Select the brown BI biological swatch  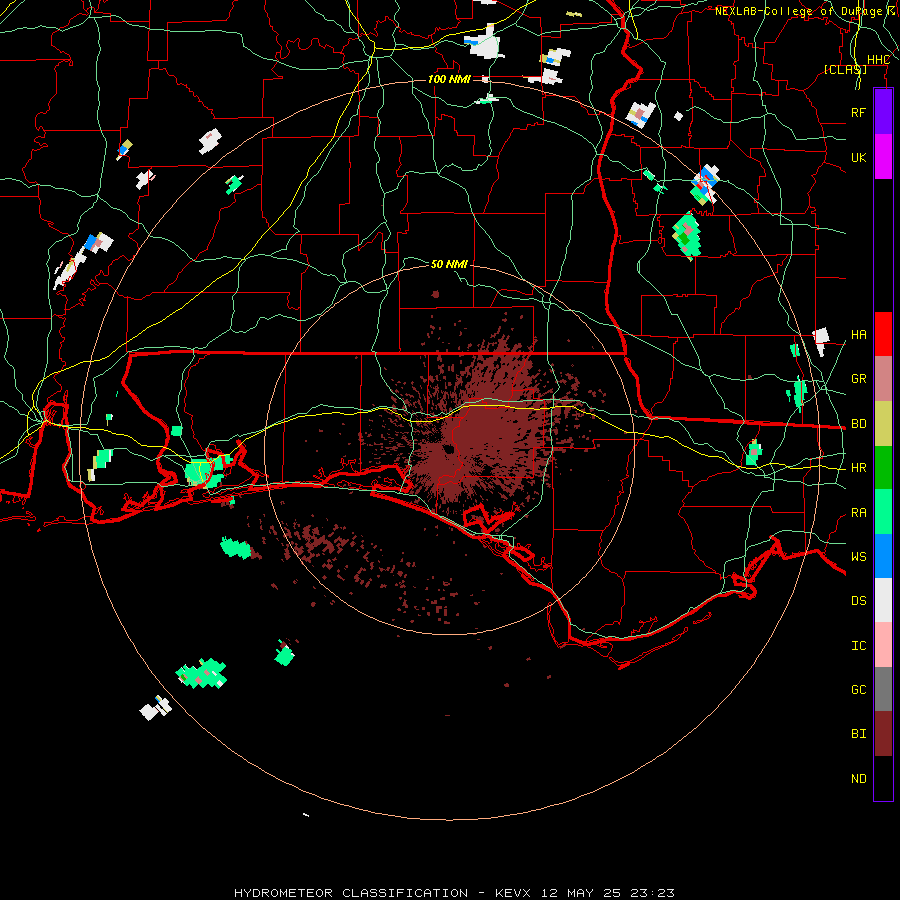[883, 734]
